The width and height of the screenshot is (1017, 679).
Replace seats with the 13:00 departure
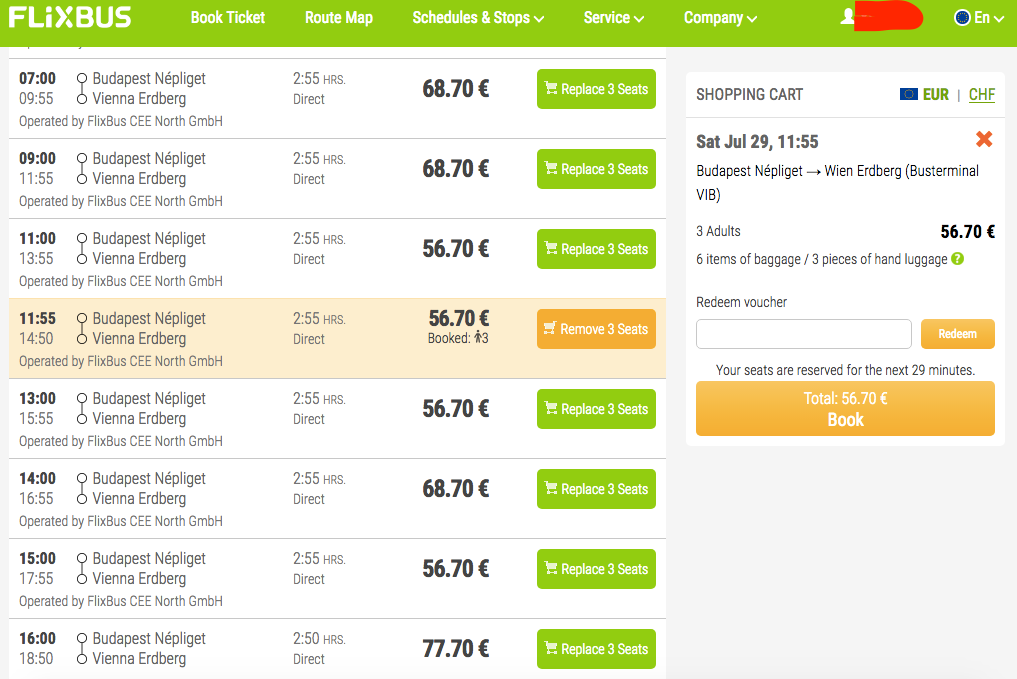(x=596, y=409)
